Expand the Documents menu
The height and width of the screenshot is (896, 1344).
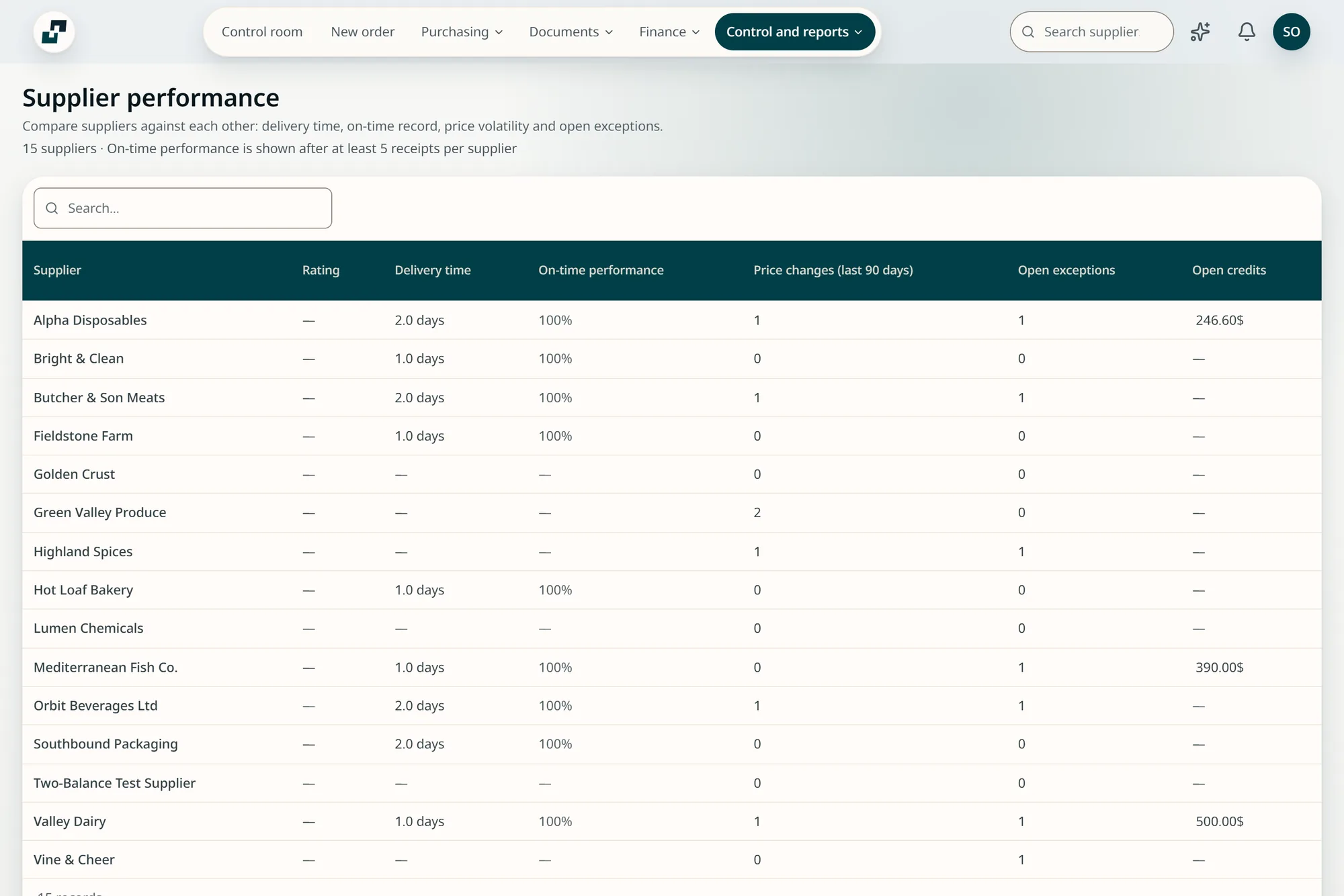(571, 32)
